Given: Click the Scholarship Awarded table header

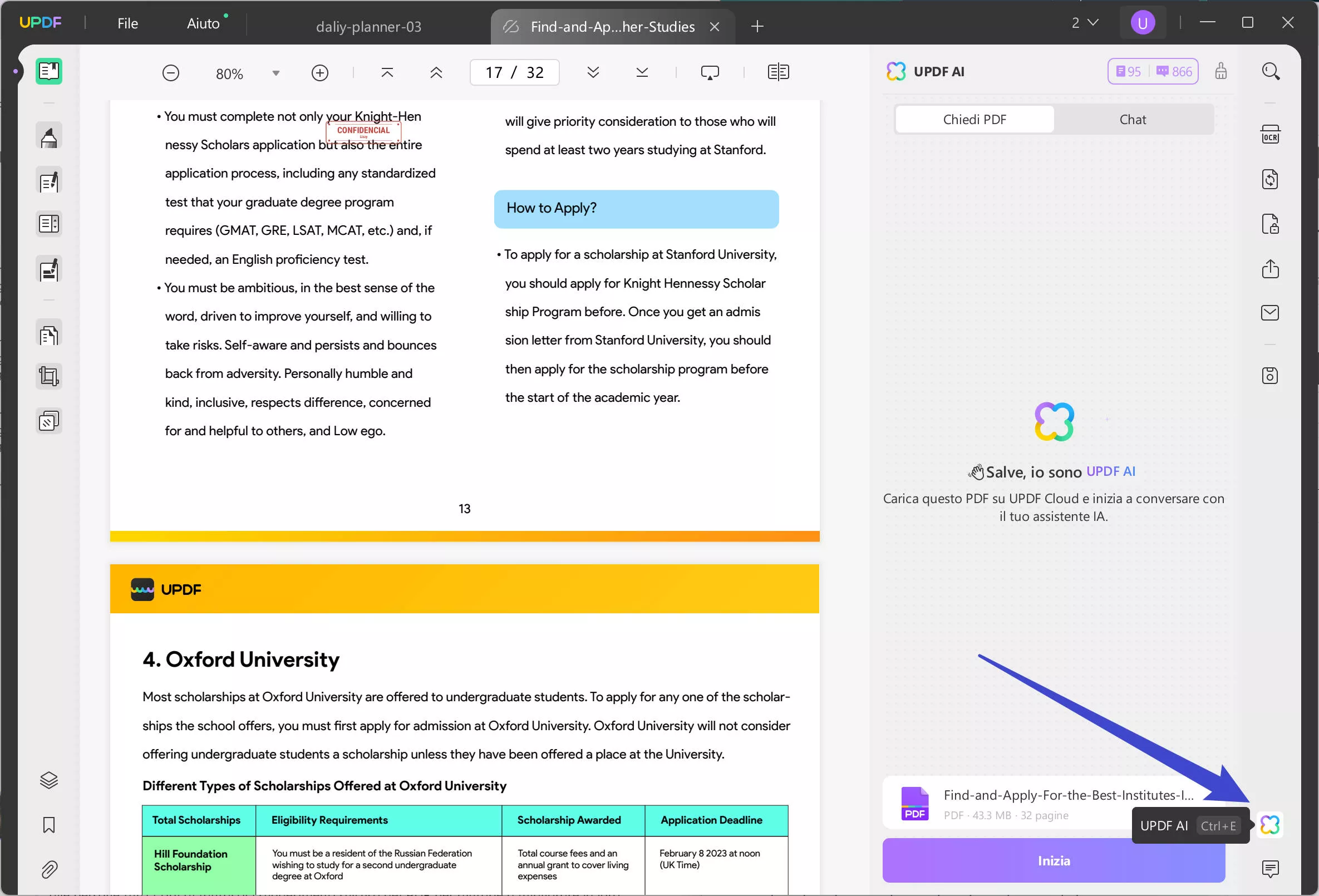Looking at the screenshot, I should click(x=573, y=820).
